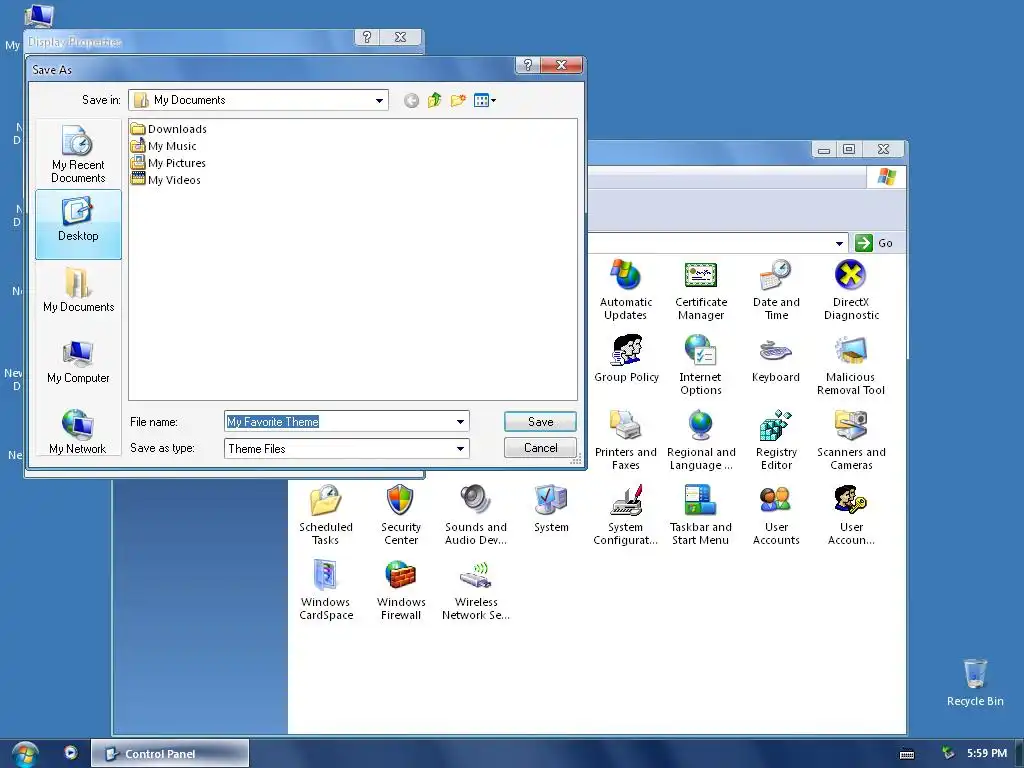Click the Go button in Control Panel

click(x=874, y=243)
